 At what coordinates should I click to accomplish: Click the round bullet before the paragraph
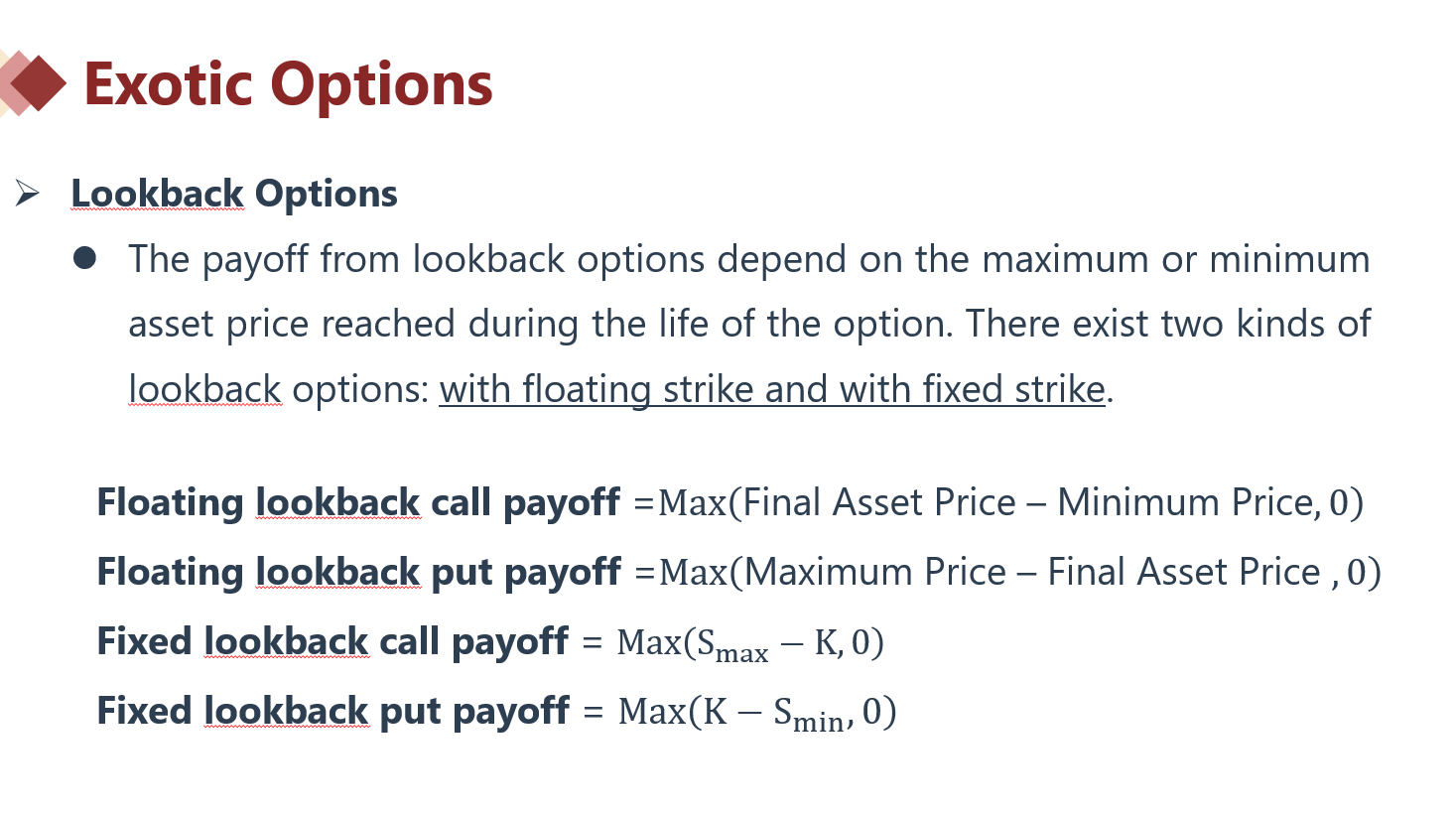pos(84,259)
